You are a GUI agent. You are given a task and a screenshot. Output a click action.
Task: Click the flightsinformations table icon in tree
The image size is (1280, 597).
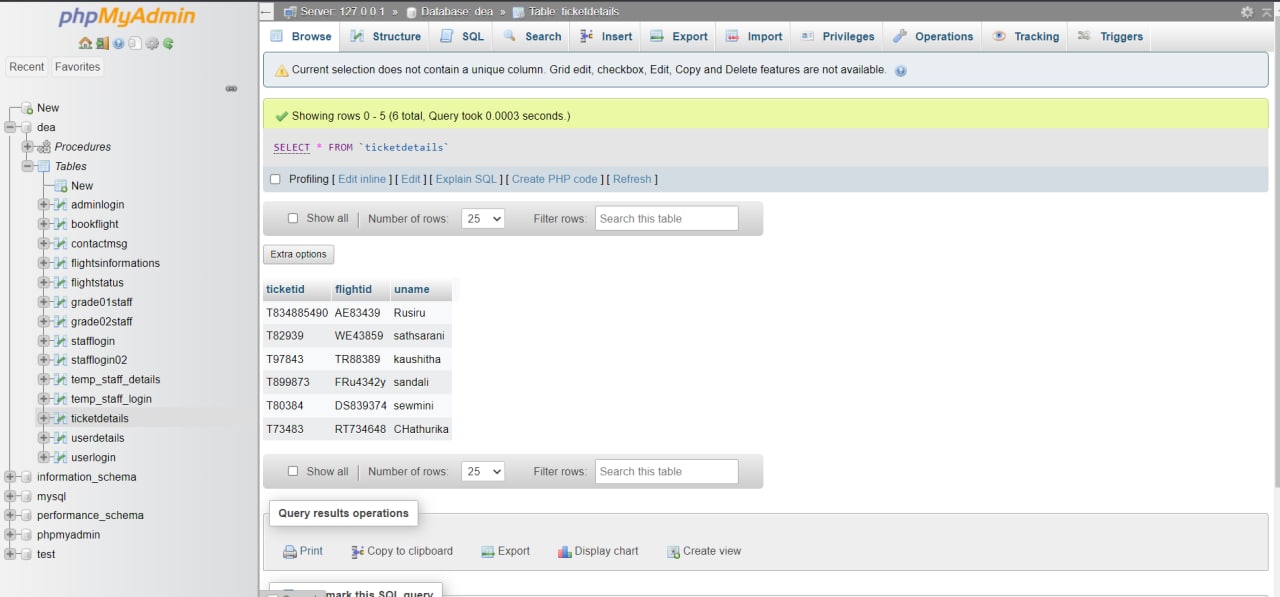click(60, 263)
